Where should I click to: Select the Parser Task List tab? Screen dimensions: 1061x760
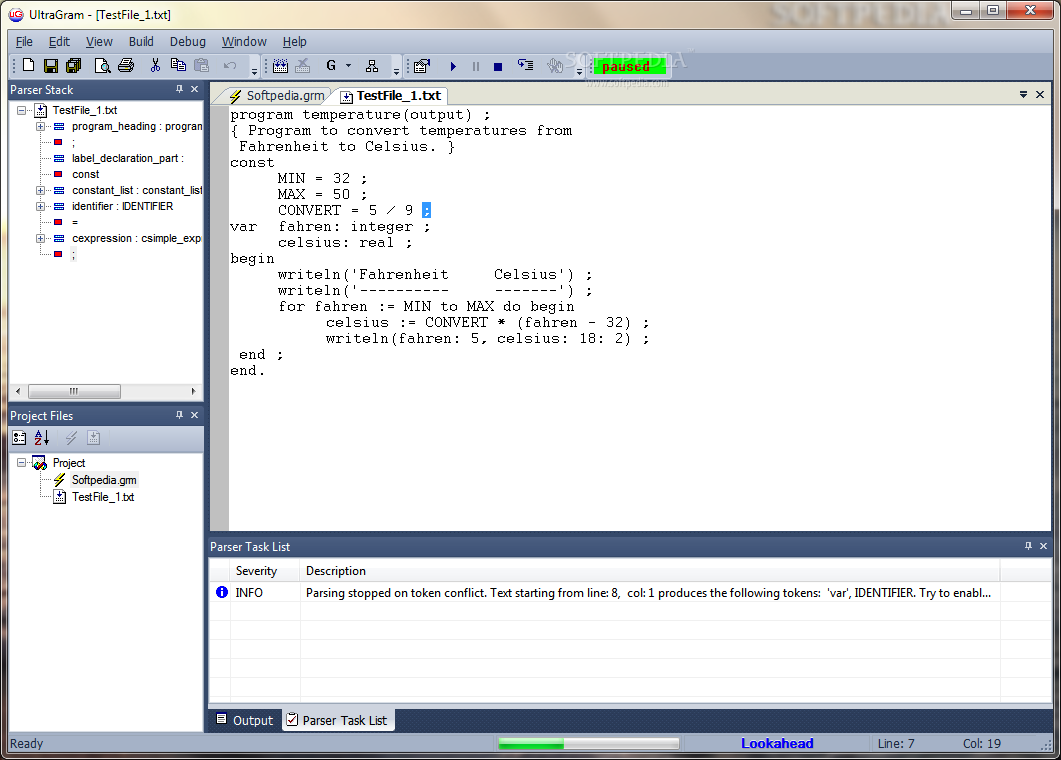click(x=337, y=720)
